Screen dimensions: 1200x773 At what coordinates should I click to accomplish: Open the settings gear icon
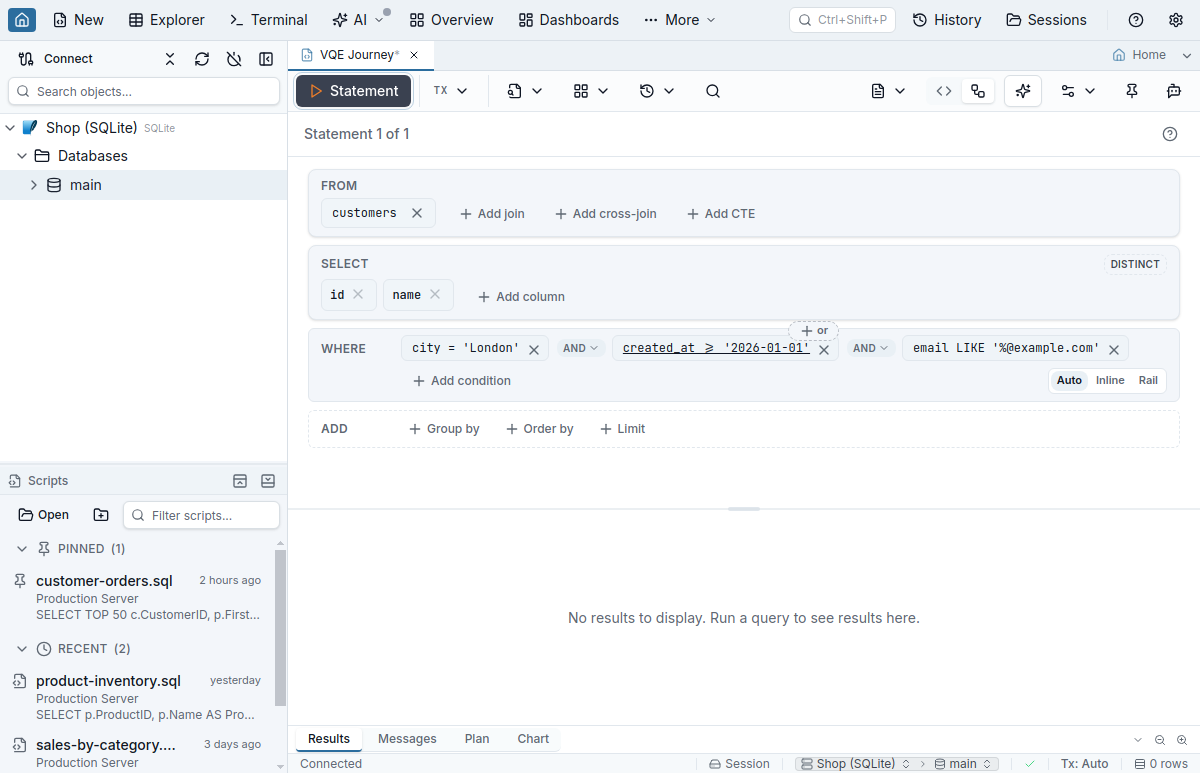1176,20
